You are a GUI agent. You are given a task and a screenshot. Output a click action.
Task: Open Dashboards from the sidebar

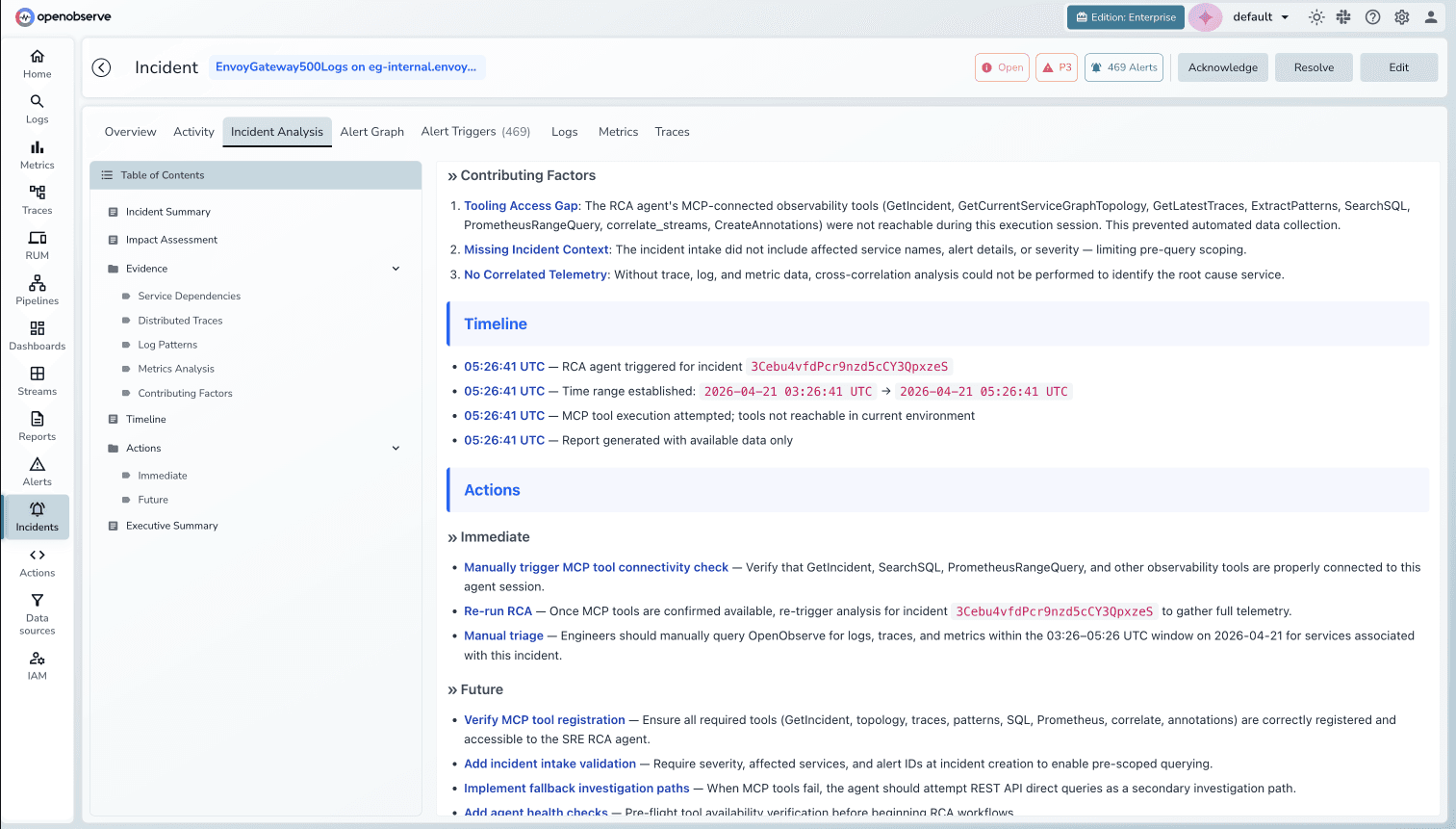(x=37, y=335)
